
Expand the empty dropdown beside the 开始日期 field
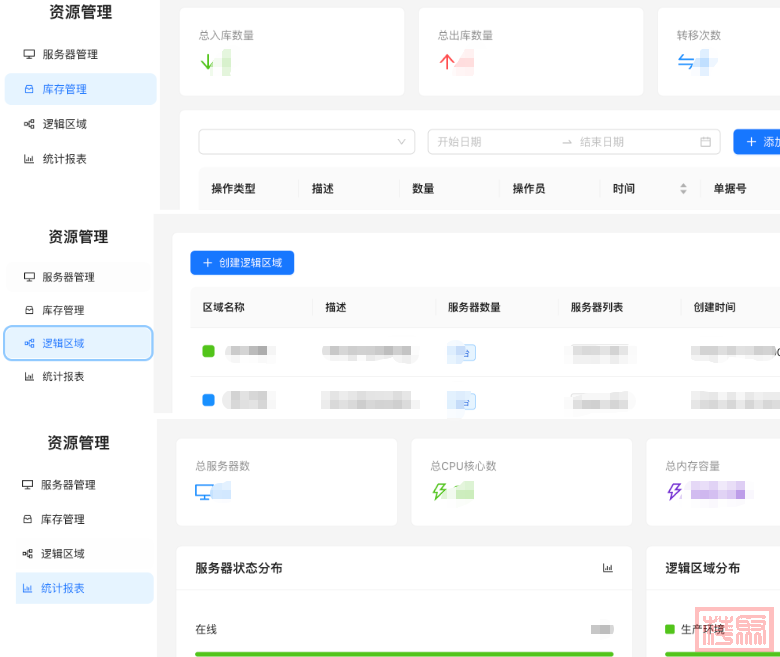[307, 142]
